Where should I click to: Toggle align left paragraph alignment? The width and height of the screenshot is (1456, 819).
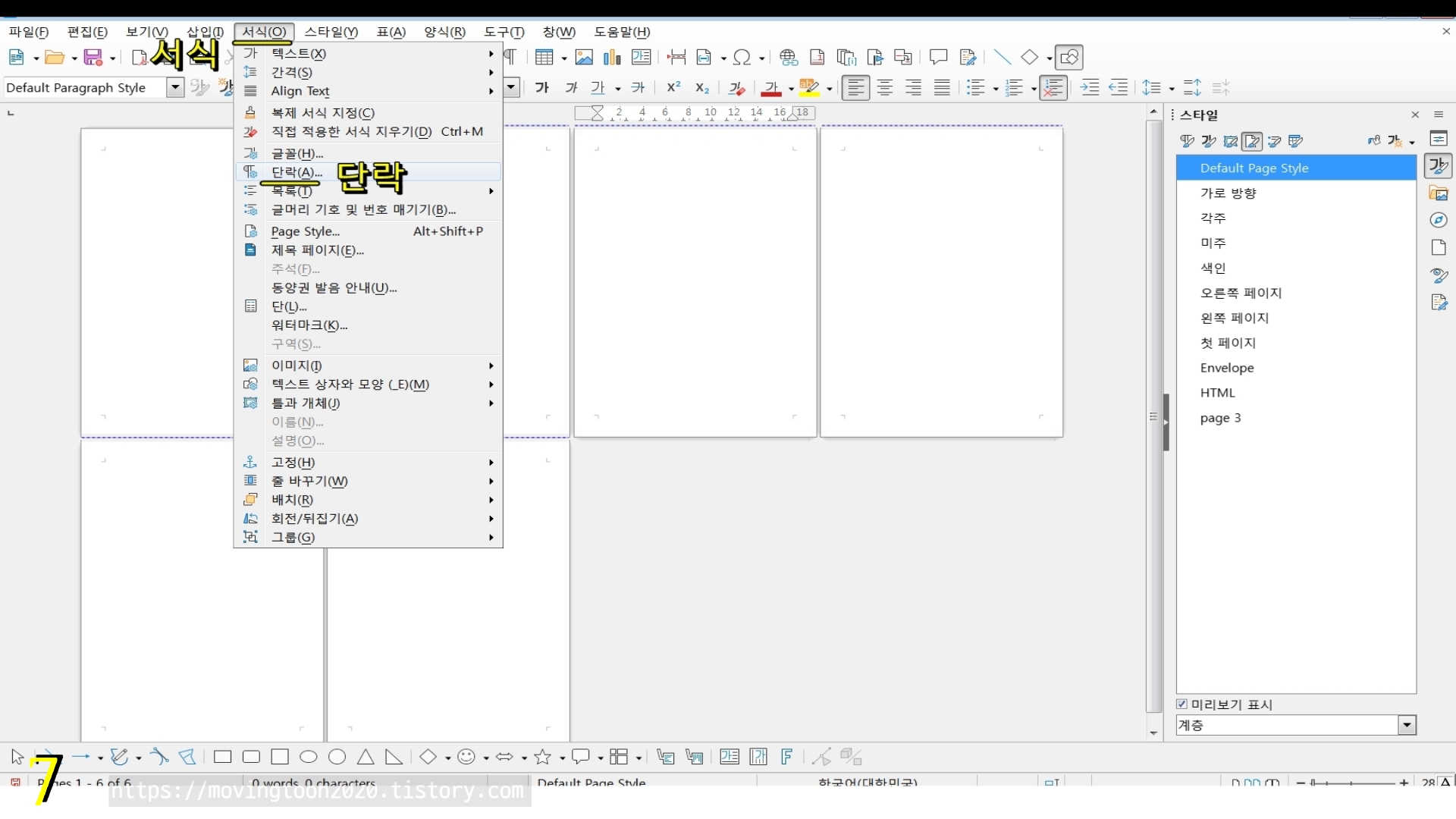tap(855, 88)
